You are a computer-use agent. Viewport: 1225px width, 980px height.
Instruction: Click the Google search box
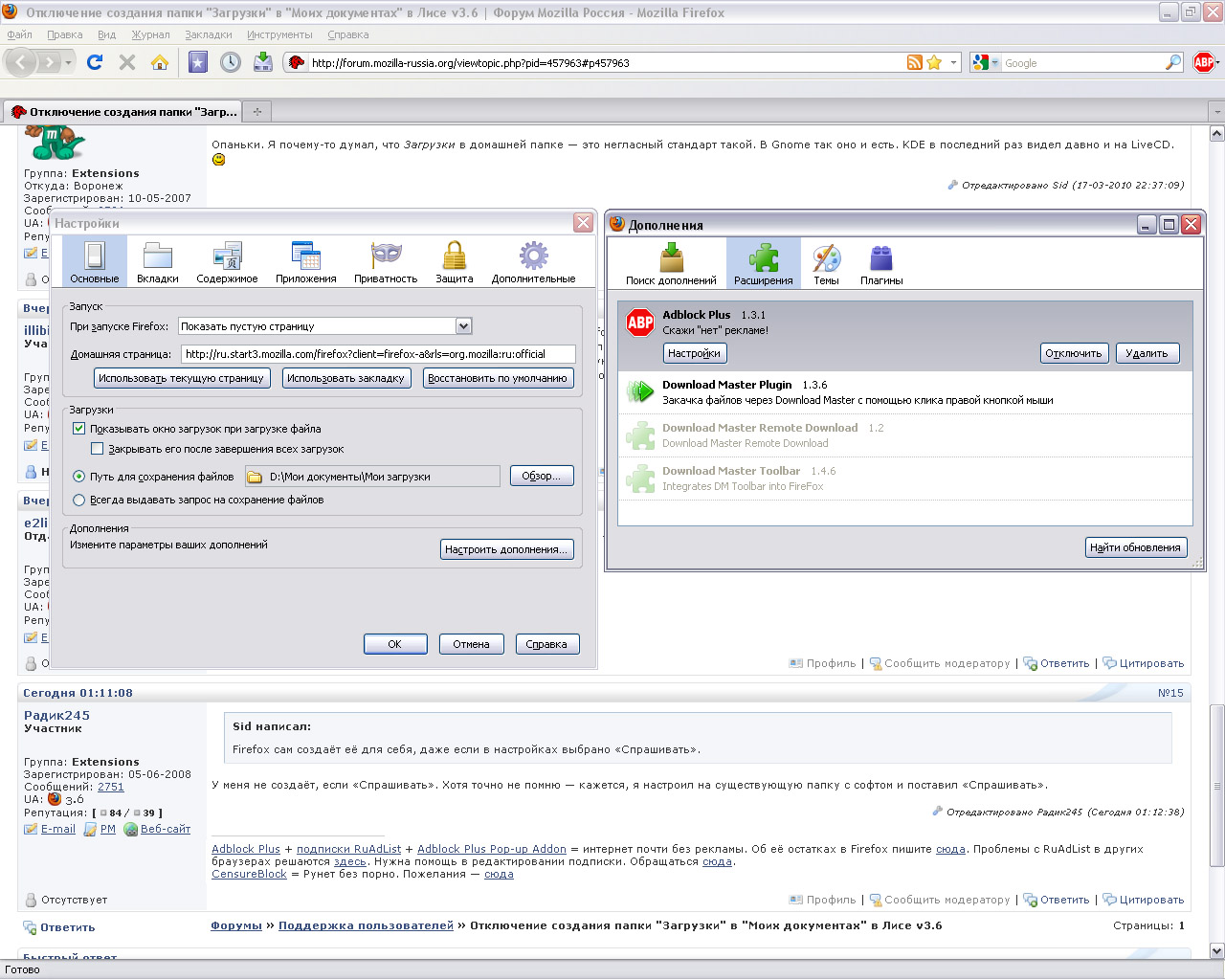click(x=1081, y=62)
